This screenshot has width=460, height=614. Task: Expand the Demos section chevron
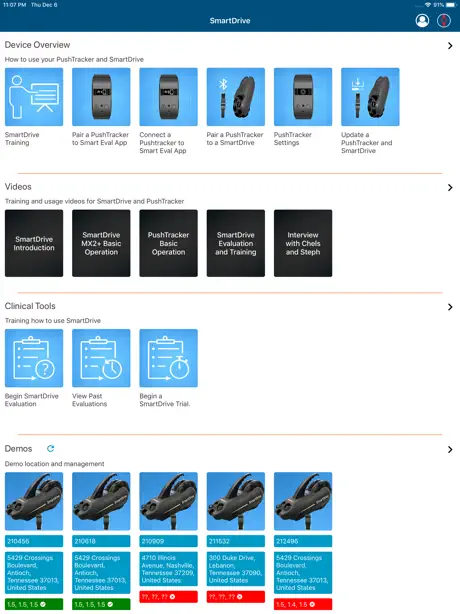(x=450, y=450)
